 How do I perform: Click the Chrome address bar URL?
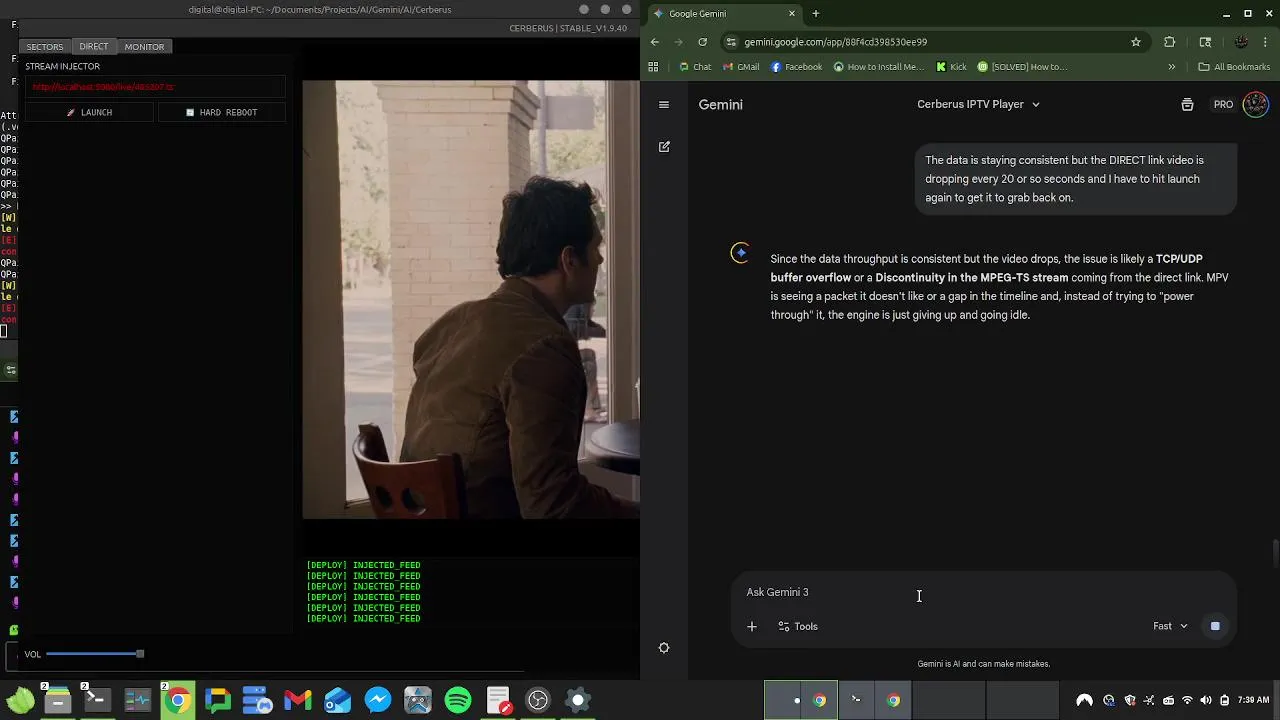pyautogui.click(x=835, y=42)
